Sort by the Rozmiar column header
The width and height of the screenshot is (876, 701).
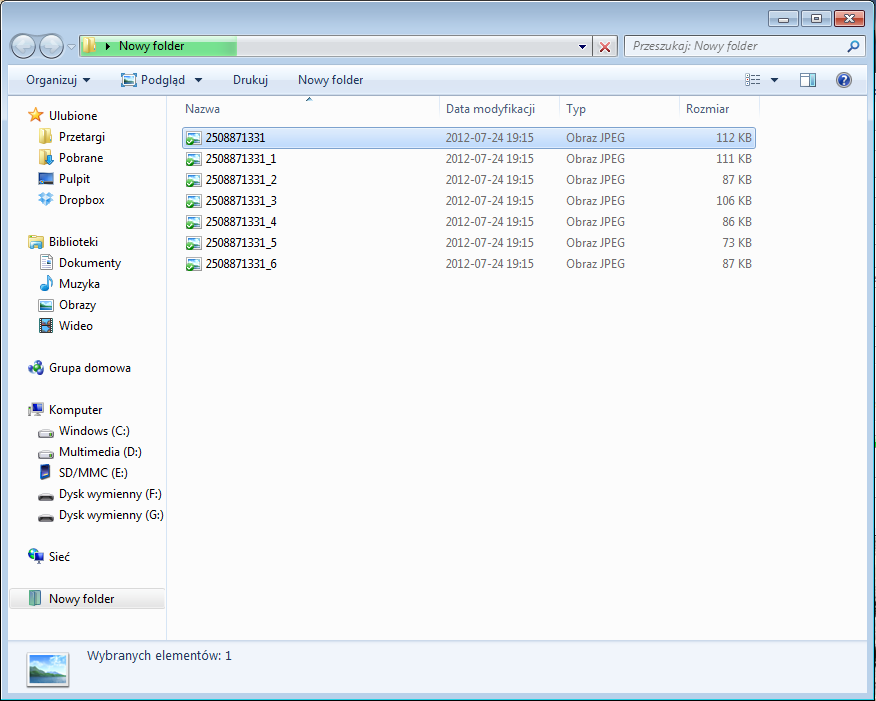pyautogui.click(x=720, y=109)
